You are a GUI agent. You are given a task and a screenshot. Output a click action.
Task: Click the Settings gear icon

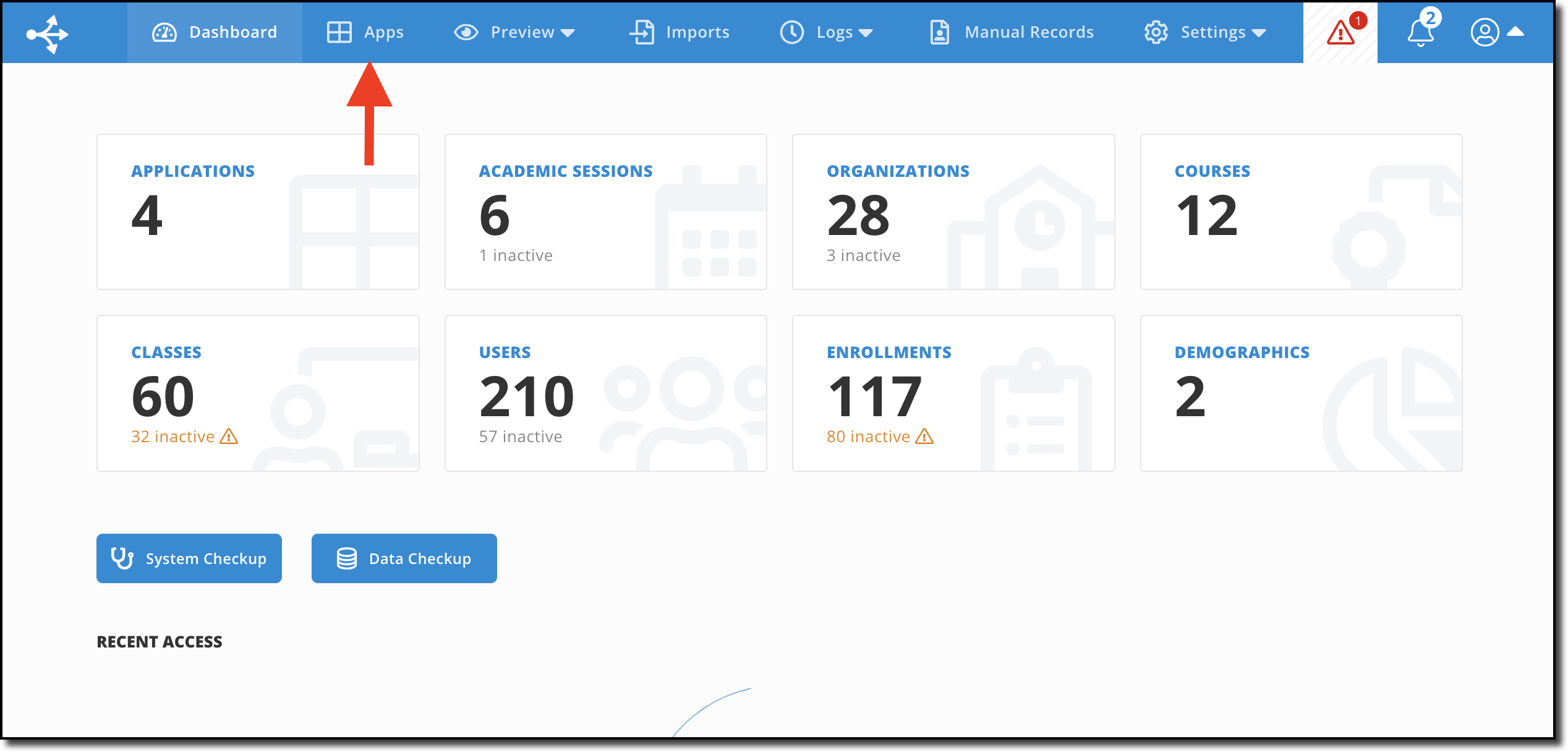(x=1156, y=32)
